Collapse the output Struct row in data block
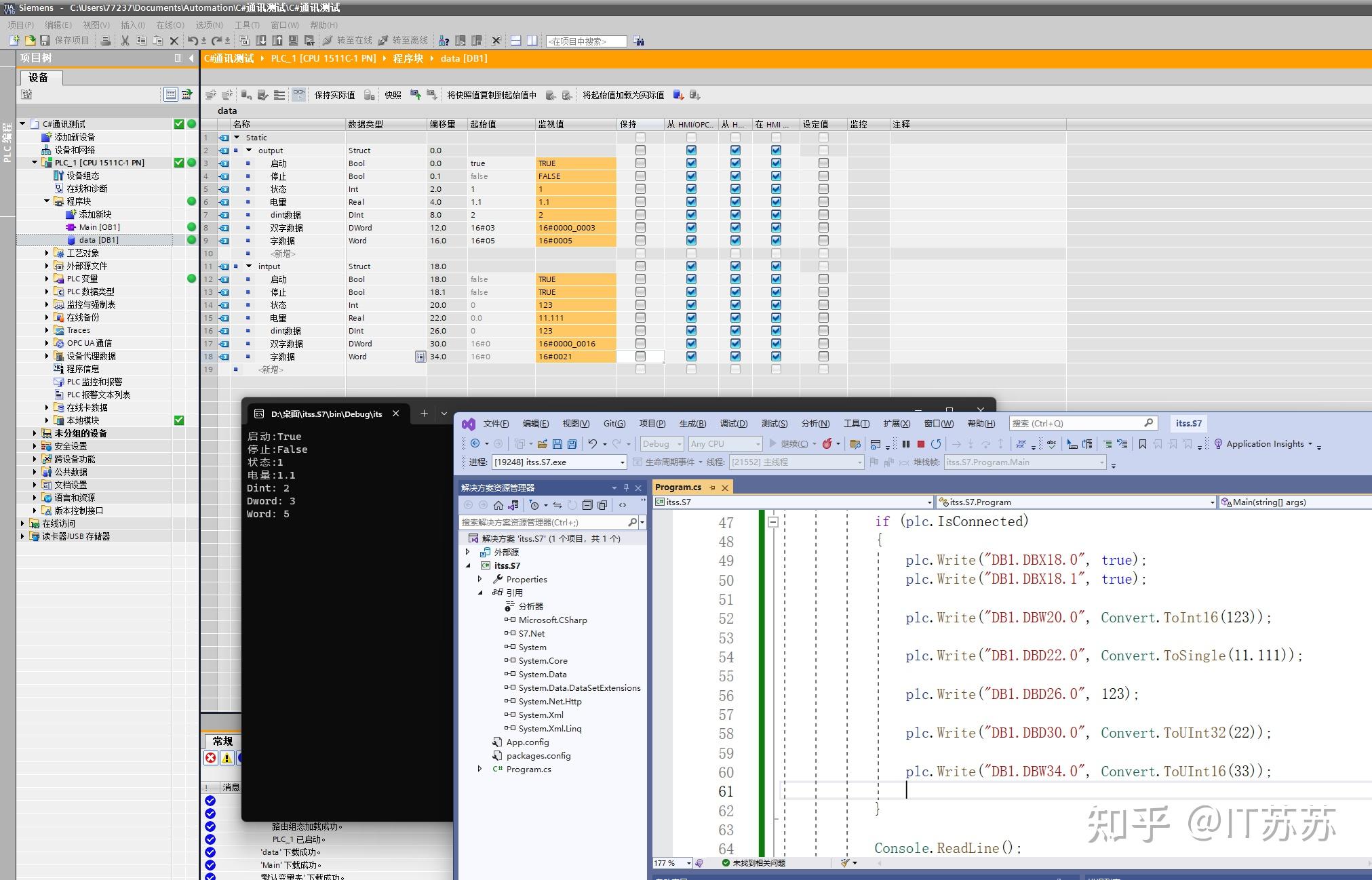This screenshot has width=1372, height=880. (x=249, y=151)
